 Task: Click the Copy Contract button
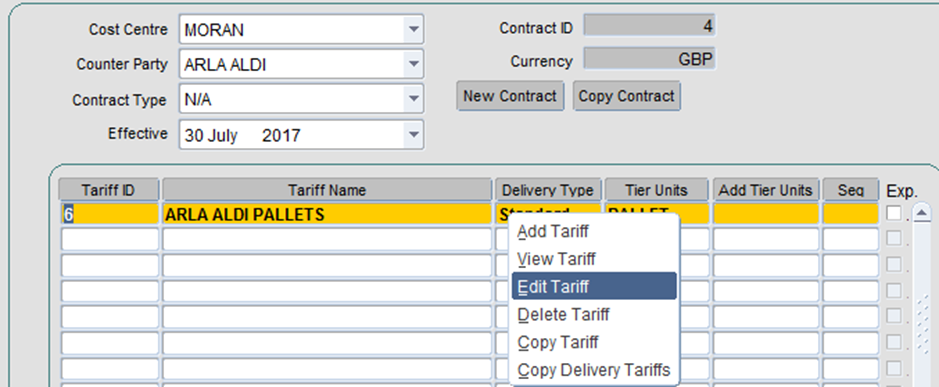(x=626, y=96)
